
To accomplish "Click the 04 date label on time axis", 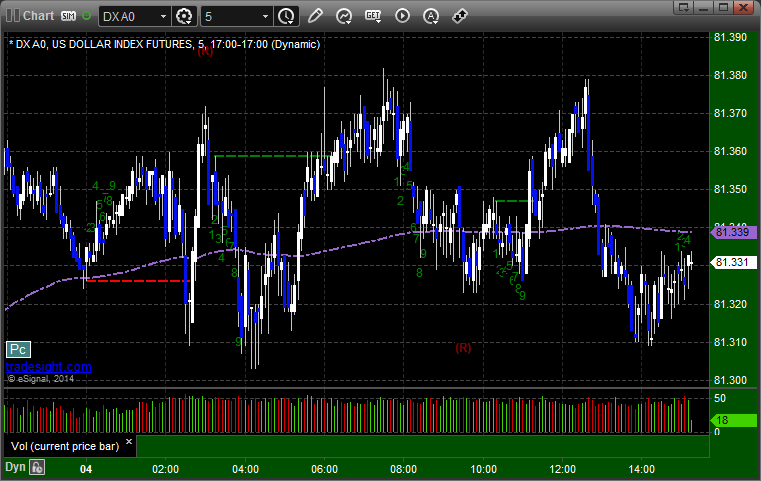I will click(x=86, y=469).
